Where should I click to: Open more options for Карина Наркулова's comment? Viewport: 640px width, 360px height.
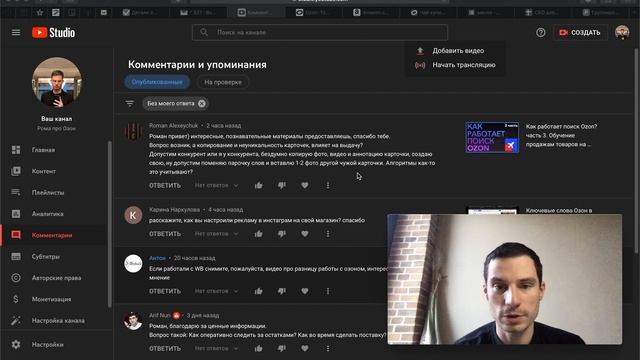pyautogui.click(x=328, y=234)
